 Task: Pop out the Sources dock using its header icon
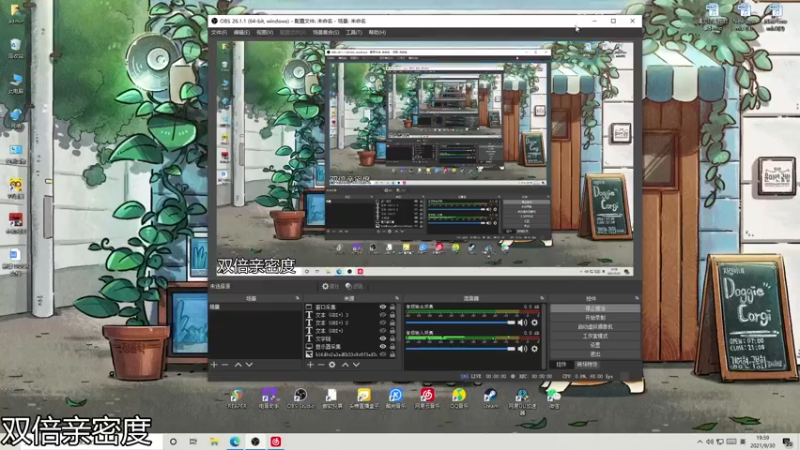396,298
